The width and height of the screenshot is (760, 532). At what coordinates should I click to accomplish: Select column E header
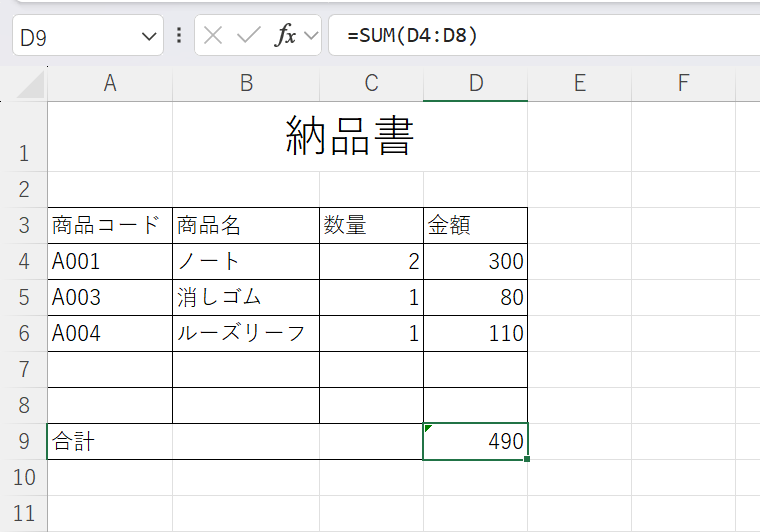pos(580,84)
